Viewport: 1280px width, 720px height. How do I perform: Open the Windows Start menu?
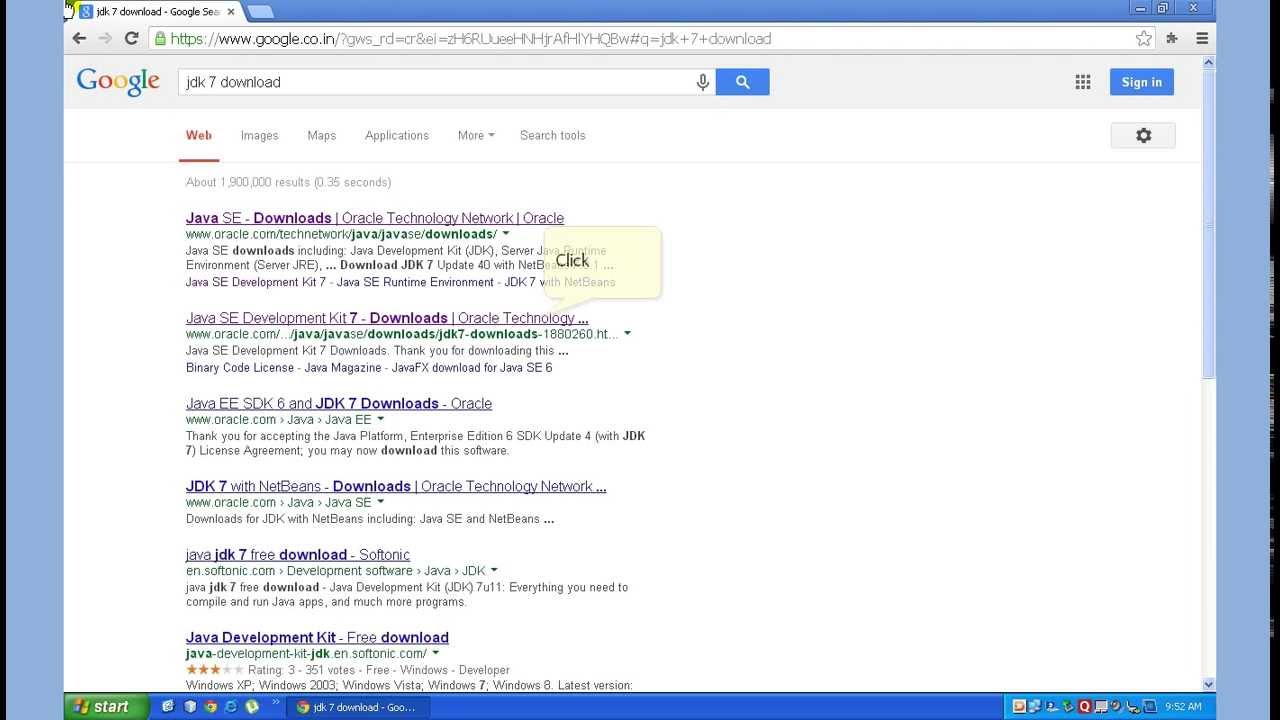(107, 706)
